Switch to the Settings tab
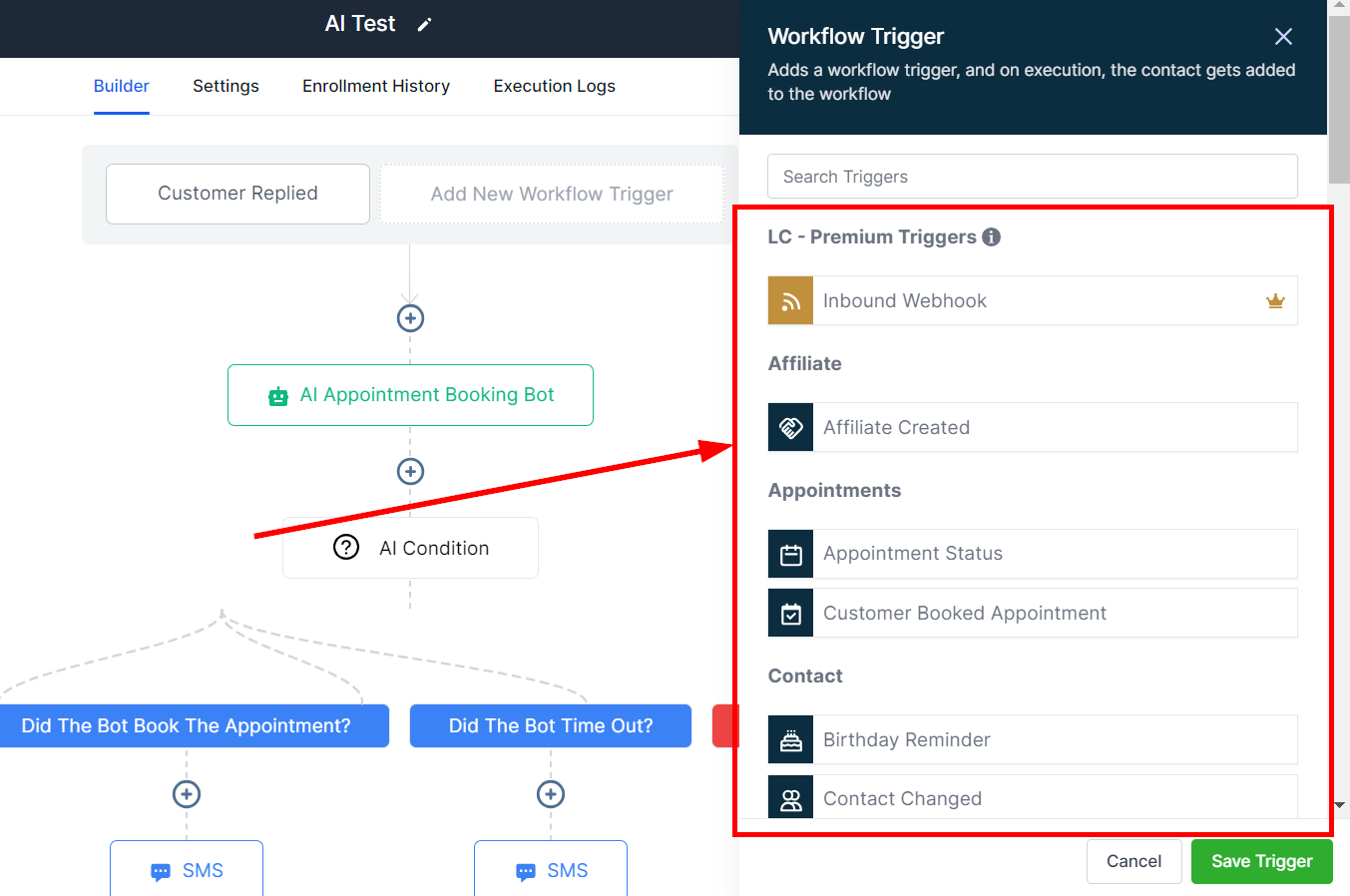This screenshot has height=896, width=1350. pos(225,86)
